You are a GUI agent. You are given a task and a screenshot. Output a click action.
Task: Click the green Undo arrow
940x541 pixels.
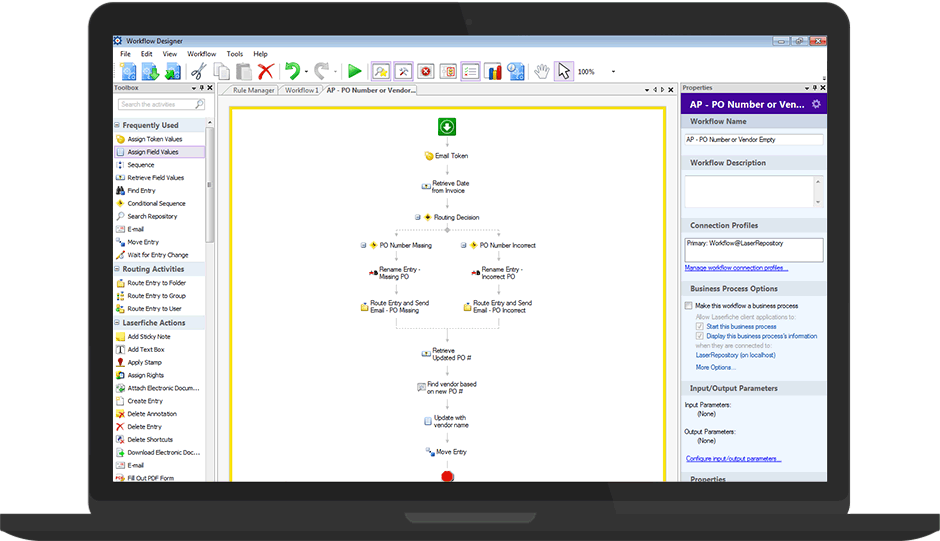[x=292, y=71]
